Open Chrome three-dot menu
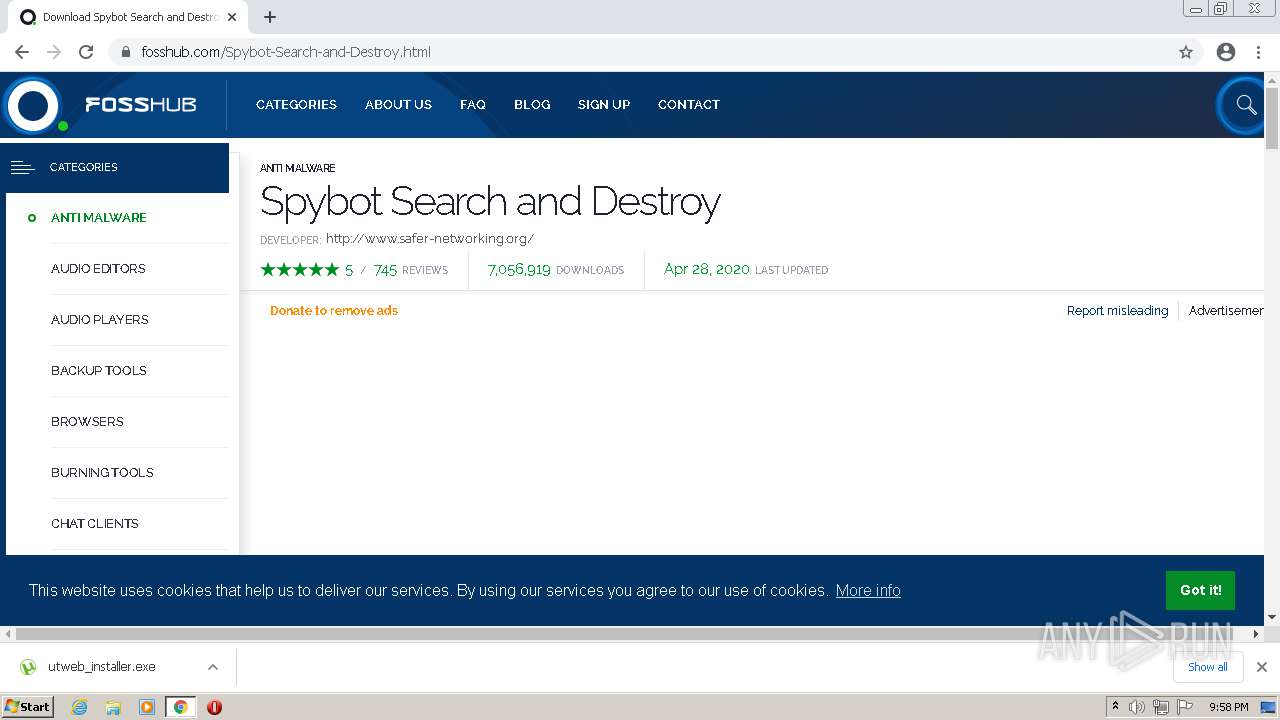The width and height of the screenshot is (1280, 720). coord(1258,52)
